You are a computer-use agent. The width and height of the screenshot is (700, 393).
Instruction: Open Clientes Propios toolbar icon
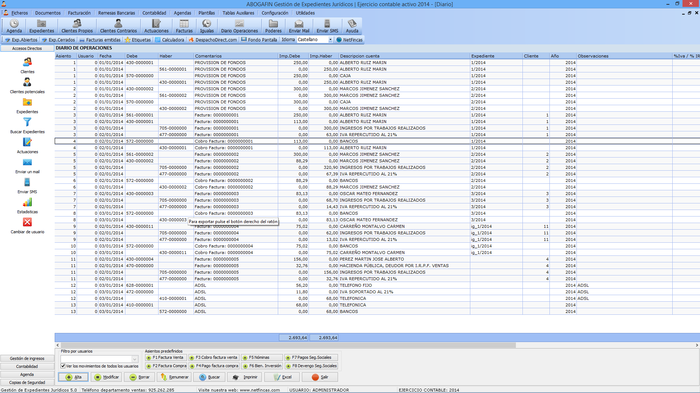(x=77, y=26)
